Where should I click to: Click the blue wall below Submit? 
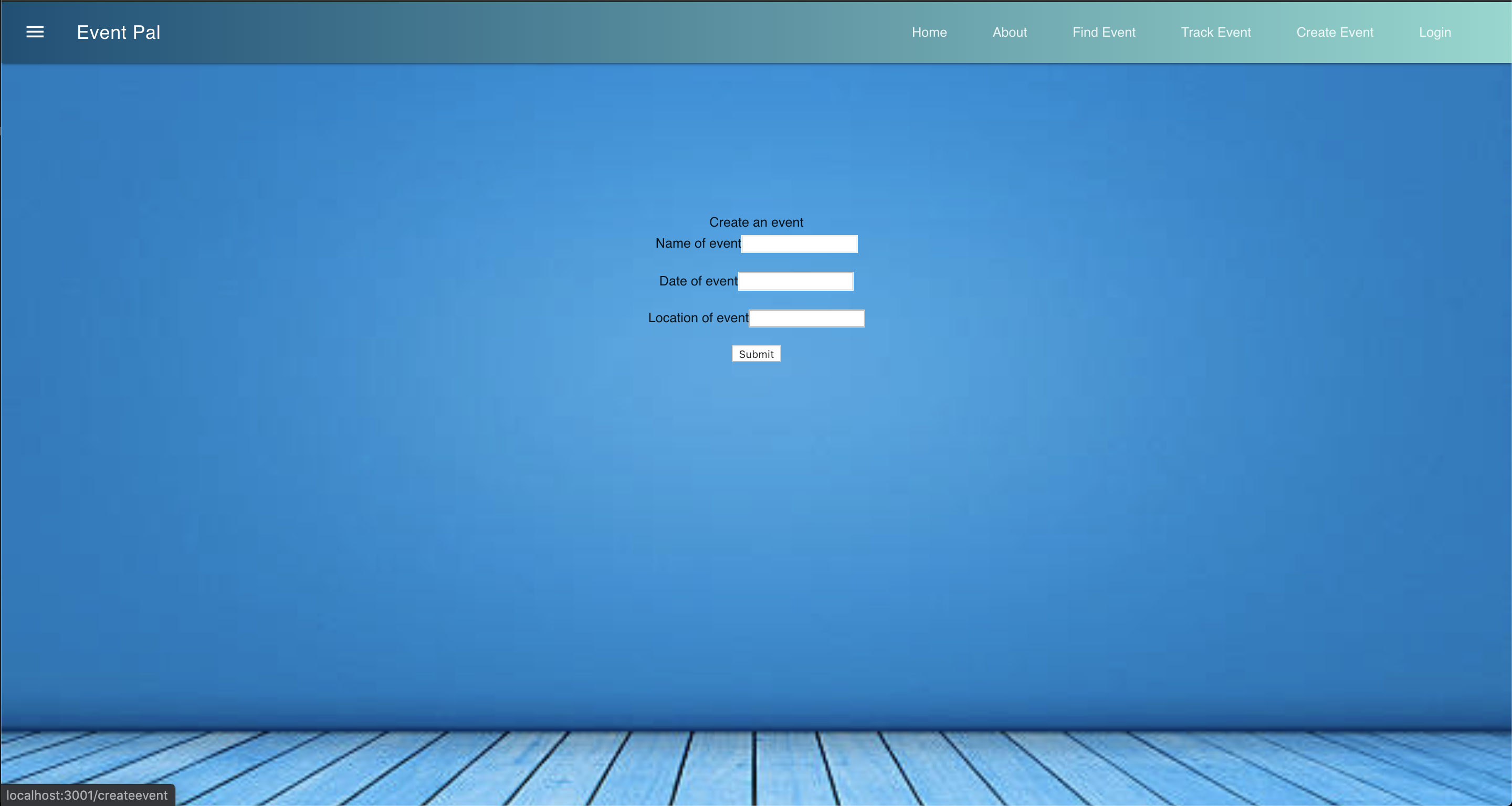[756, 499]
